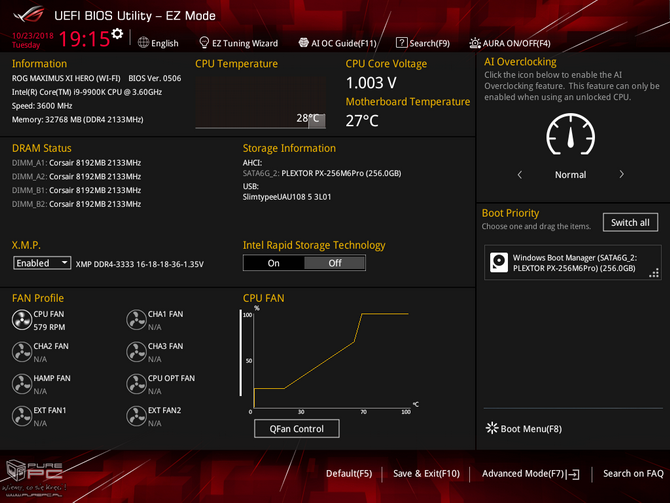Click the Speed: 3600 MHz line
670x503 pixels.
(42, 106)
